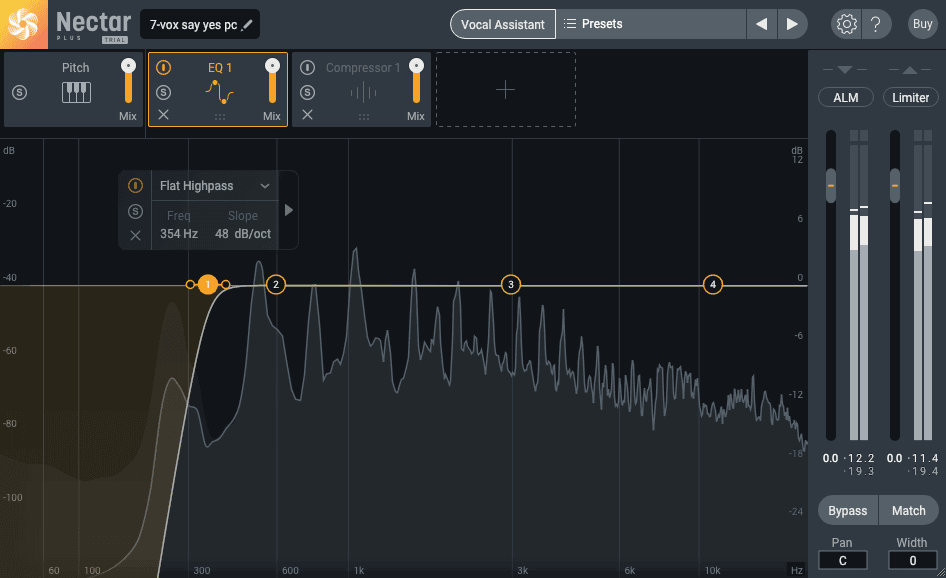
Task: Open the settings gear
Action: [846, 24]
